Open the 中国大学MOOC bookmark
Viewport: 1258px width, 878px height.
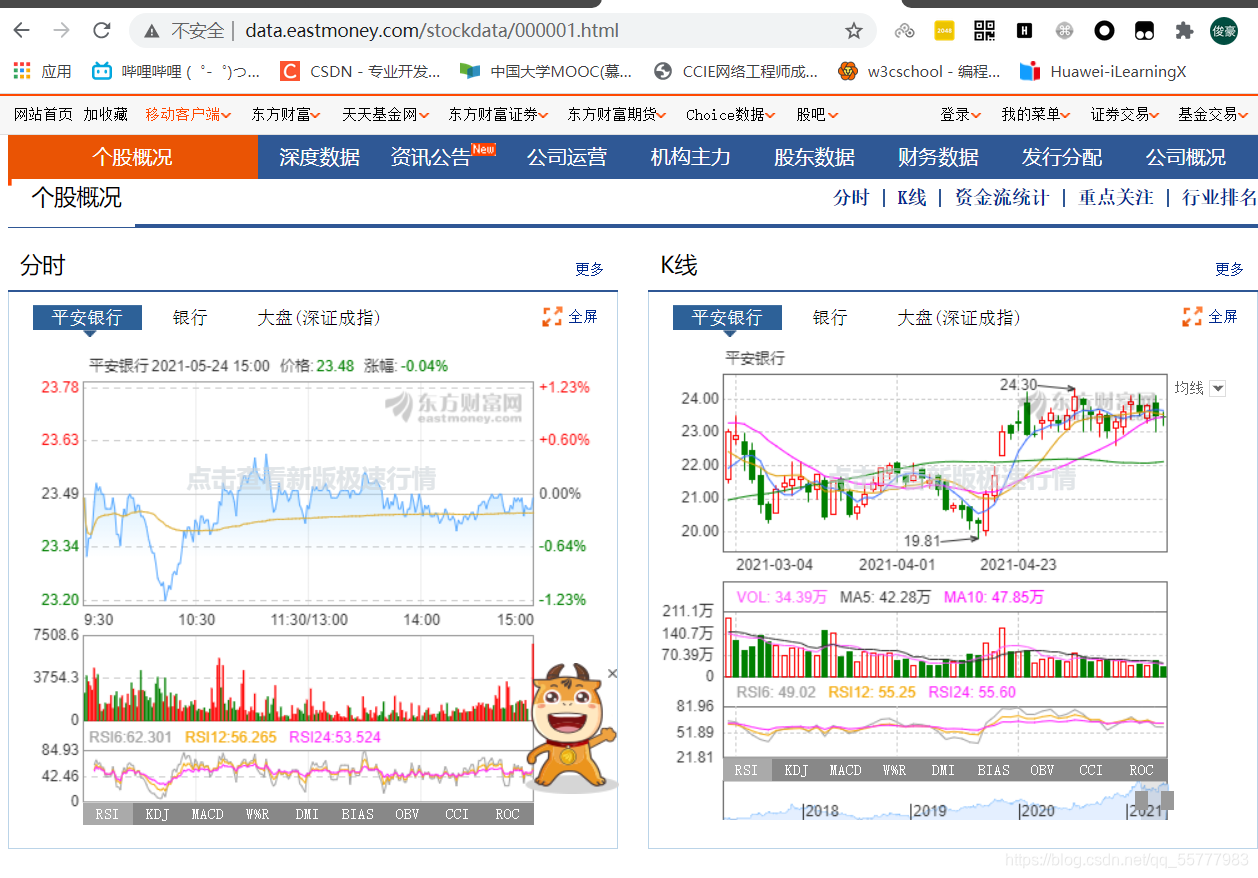pos(547,71)
